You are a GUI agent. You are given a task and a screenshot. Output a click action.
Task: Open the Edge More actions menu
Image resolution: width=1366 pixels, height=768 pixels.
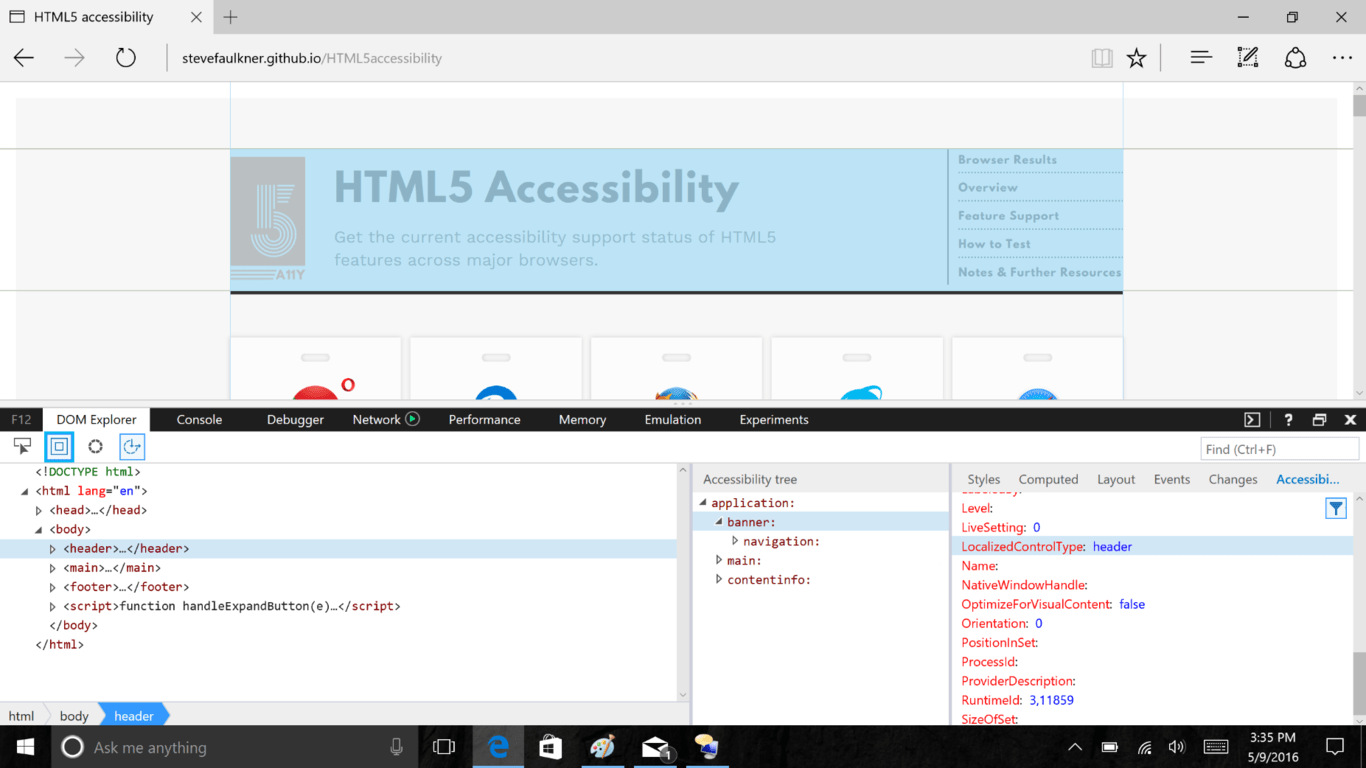tap(1342, 58)
